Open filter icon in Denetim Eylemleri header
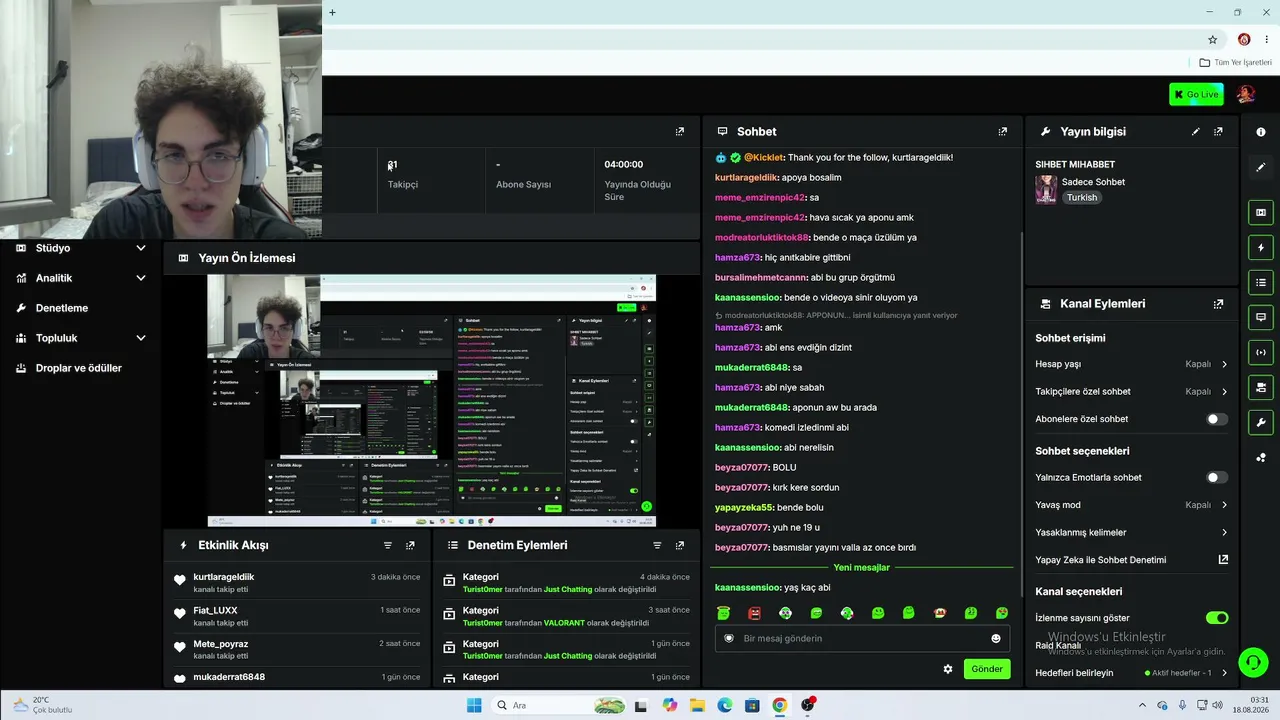The width and height of the screenshot is (1280, 720). [x=657, y=545]
